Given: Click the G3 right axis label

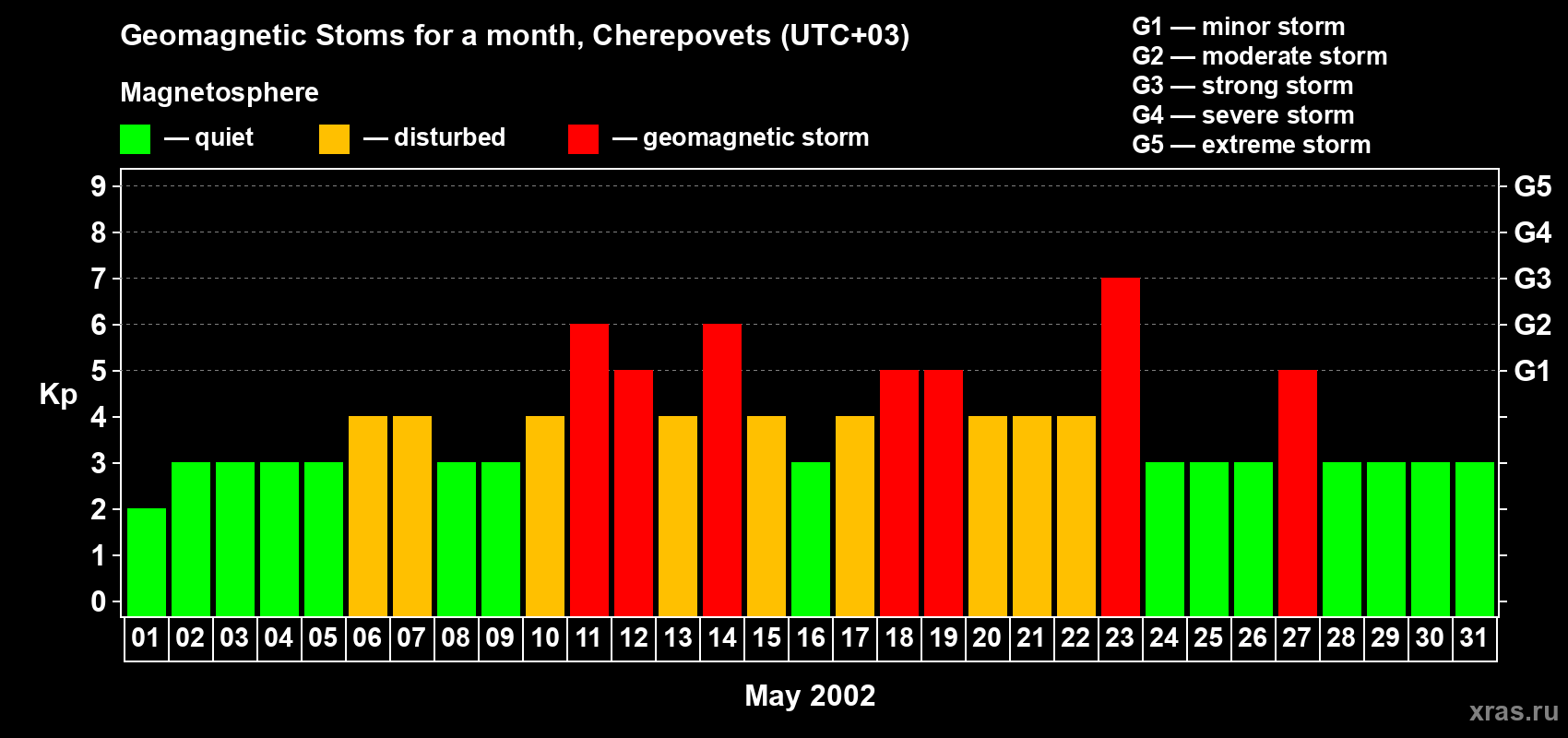Looking at the screenshot, I should coord(1533,279).
